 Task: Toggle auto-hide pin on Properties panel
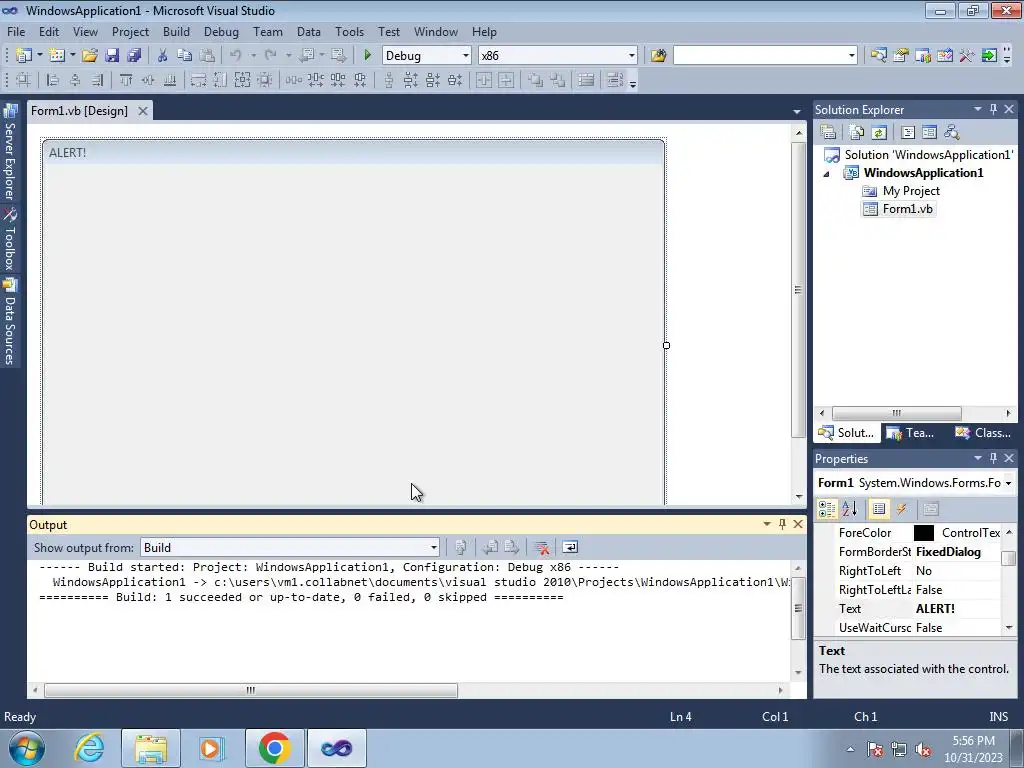point(993,458)
